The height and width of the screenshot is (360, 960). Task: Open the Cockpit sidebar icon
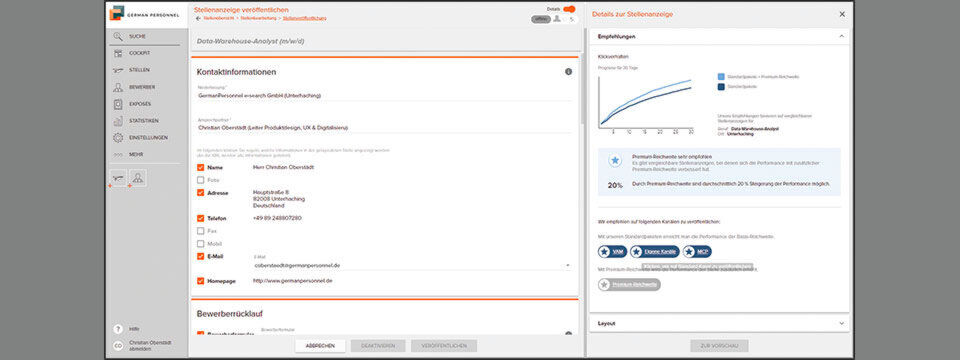coord(118,53)
